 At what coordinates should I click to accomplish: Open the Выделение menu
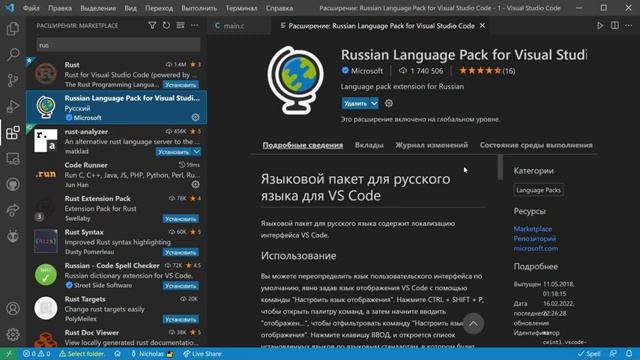click(x=98, y=8)
